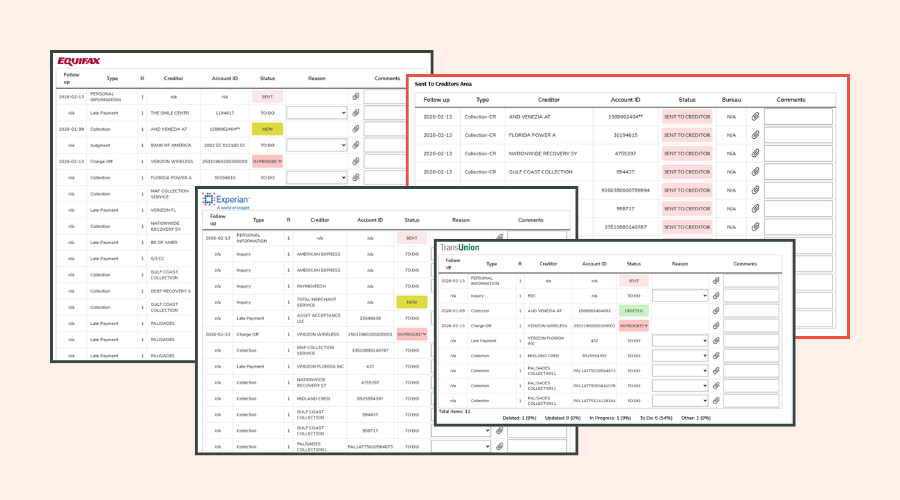900x500 pixels.
Task: Open Reason dropdown for Equifax THE SMILE CENTR
Action: (x=317, y=113)
